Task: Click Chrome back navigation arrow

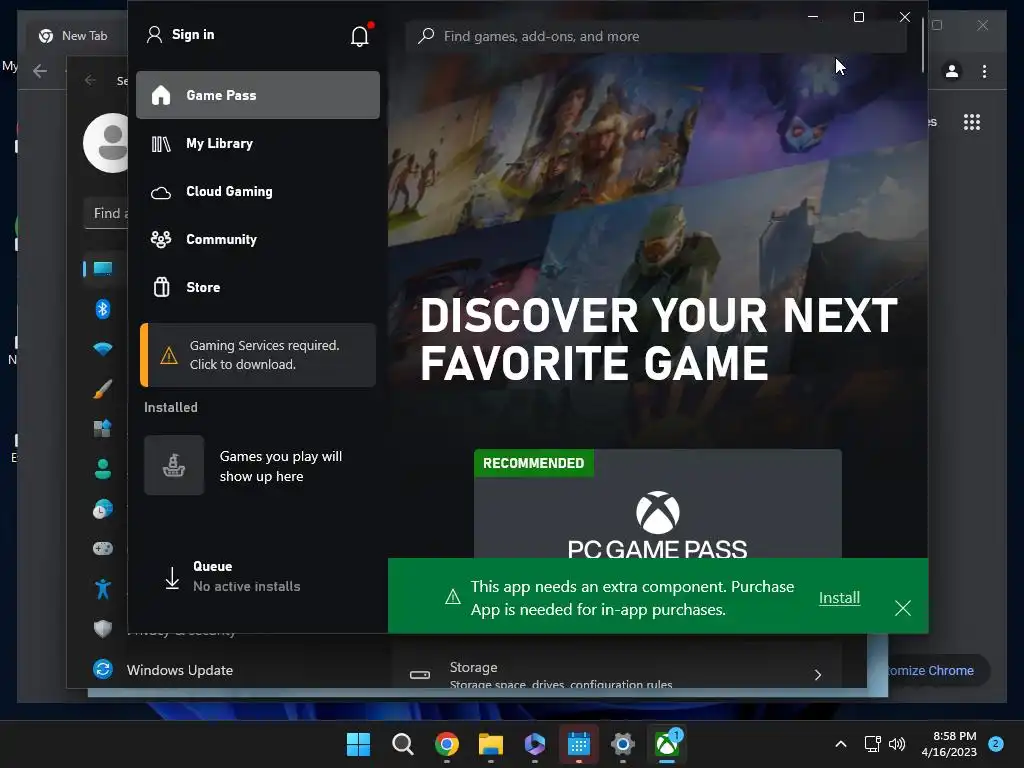Action: coord(40,71)
